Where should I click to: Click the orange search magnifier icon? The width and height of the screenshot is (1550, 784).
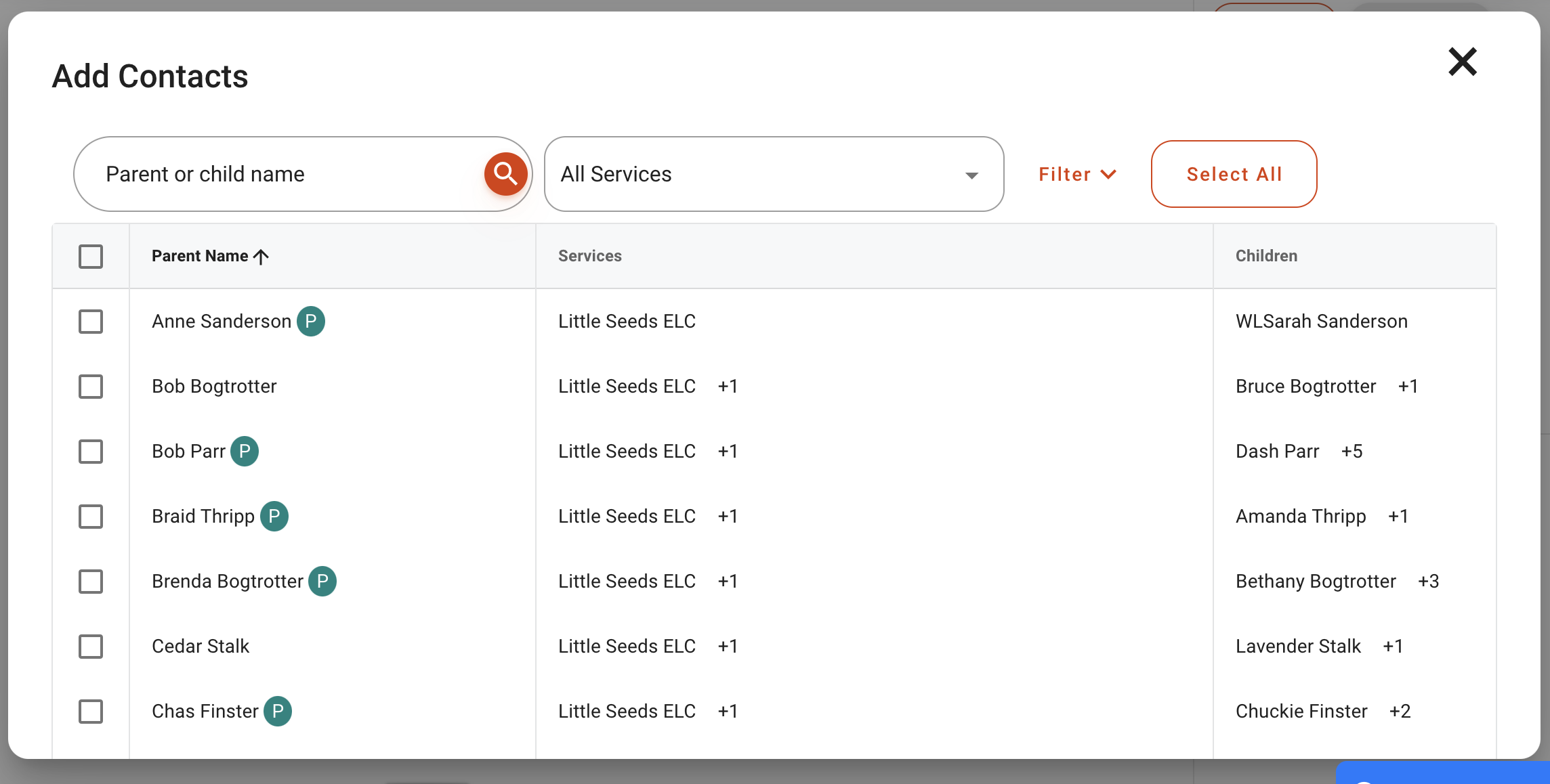coord(505,174)
